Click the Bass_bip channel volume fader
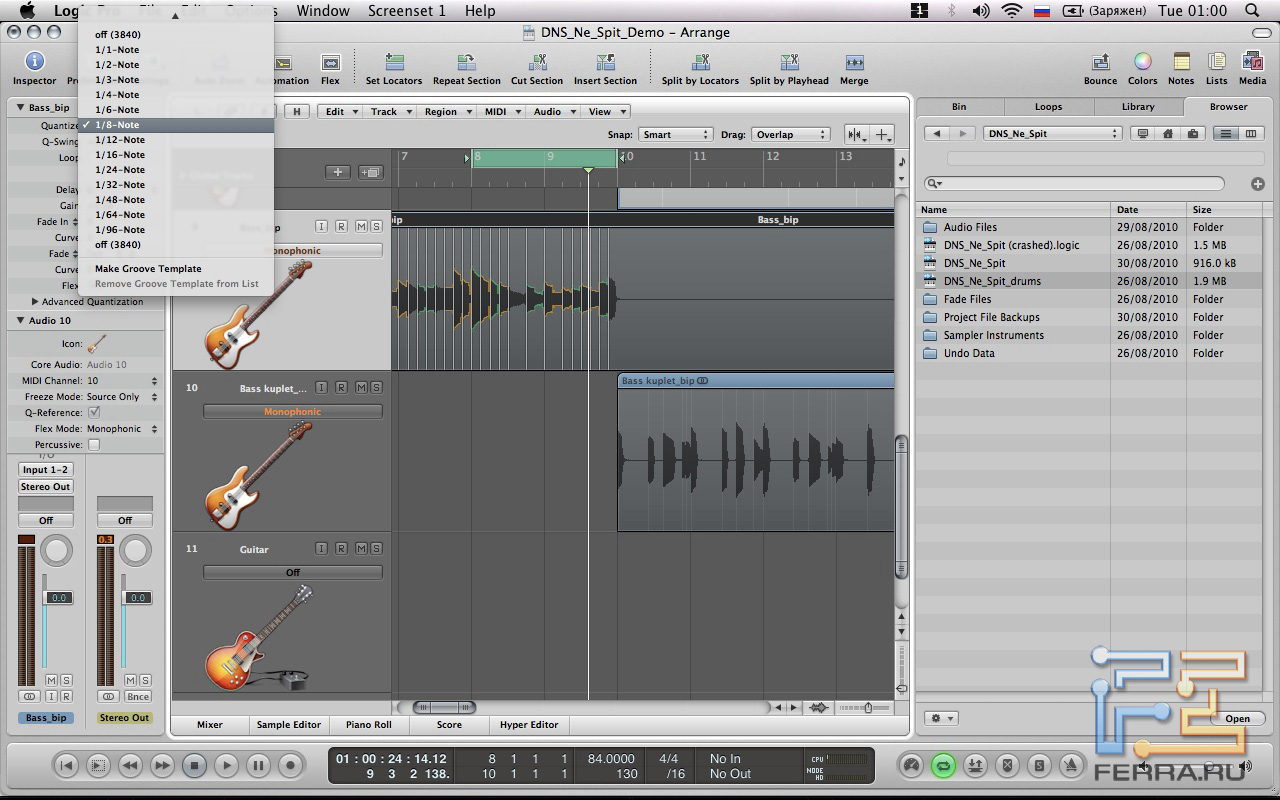The width and height of the screenshot is (1280, 800). 58,598
